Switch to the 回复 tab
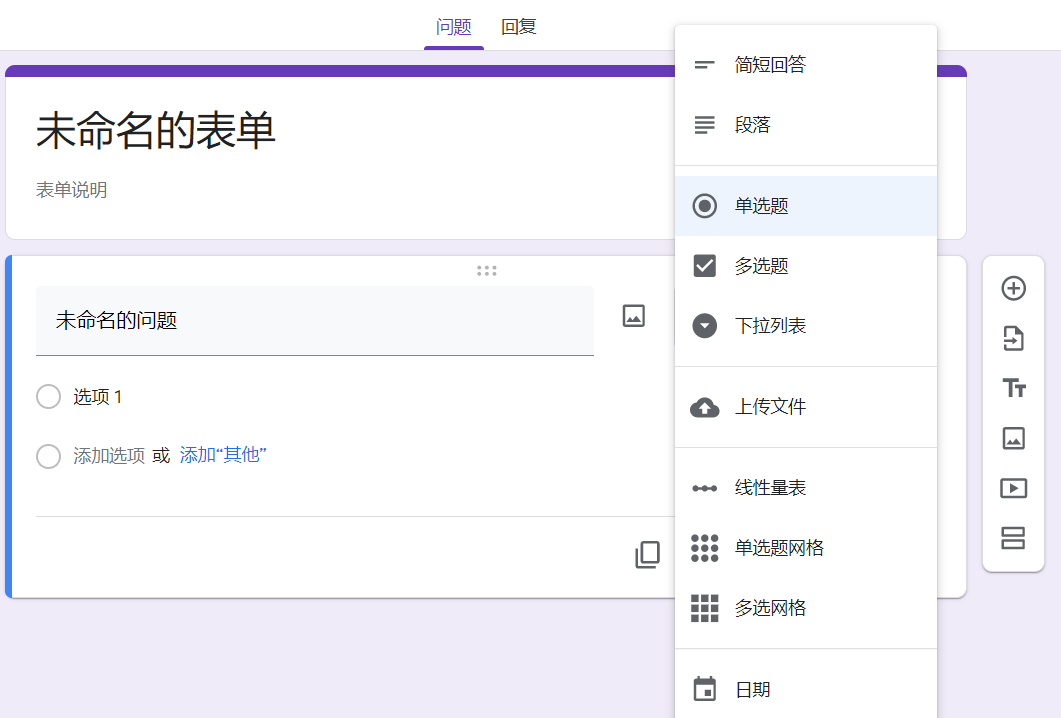The height and width of the screenshot is (718, 1061). tap(518, 26)
